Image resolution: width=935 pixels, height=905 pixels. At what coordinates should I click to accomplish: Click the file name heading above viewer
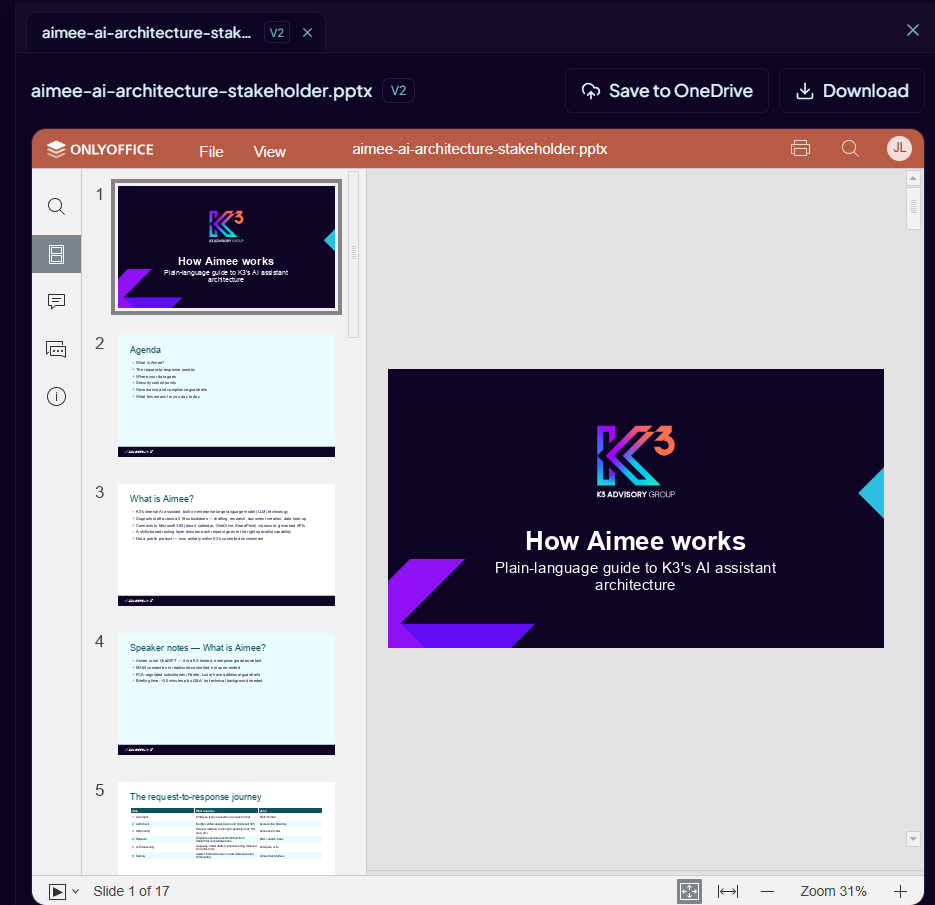pyautogui.click(x=202, y=91)
